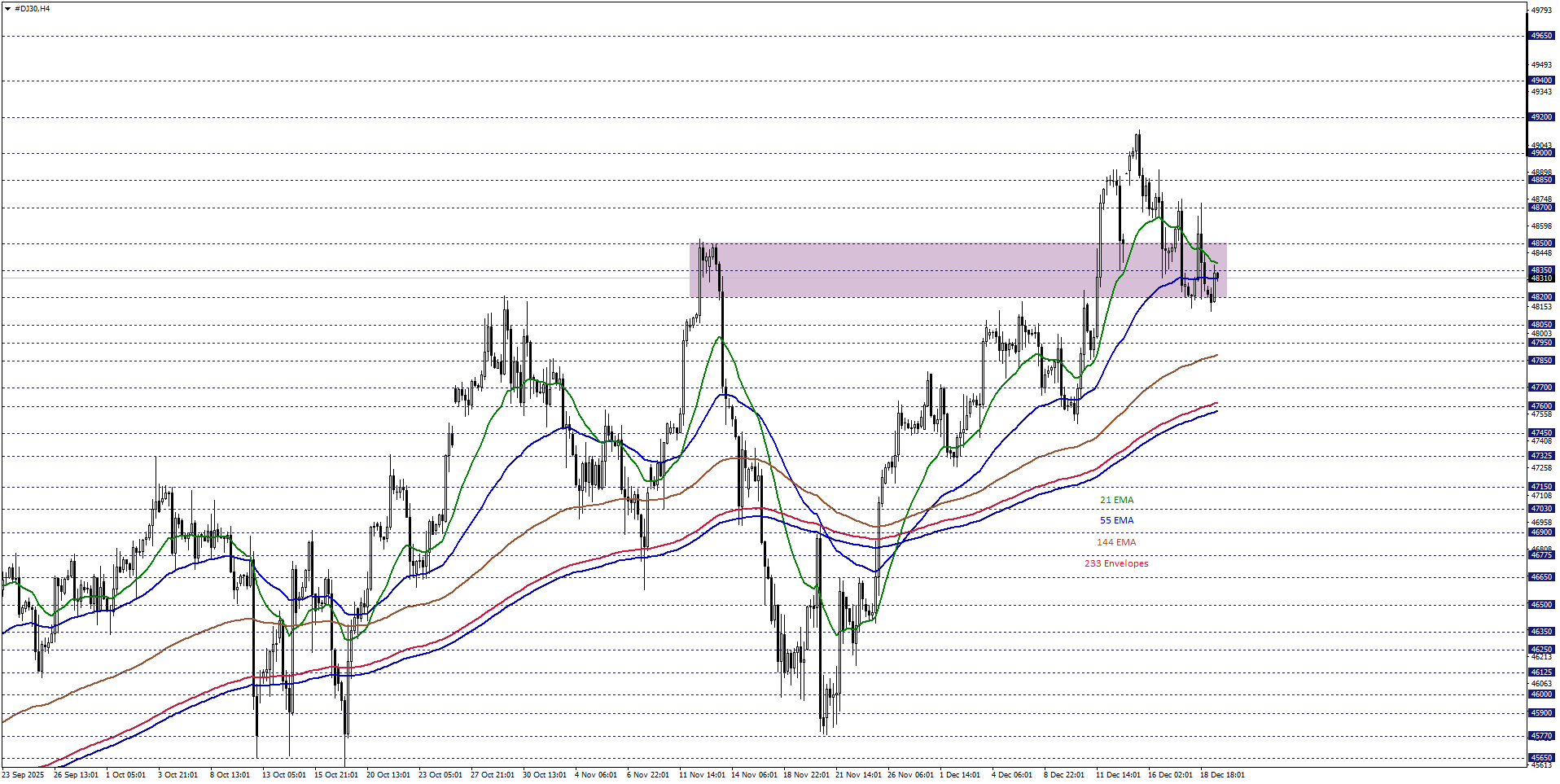Click the 45770 price level label
Viewport: 1560px width, 784px height.
[x=1541, y=736]
